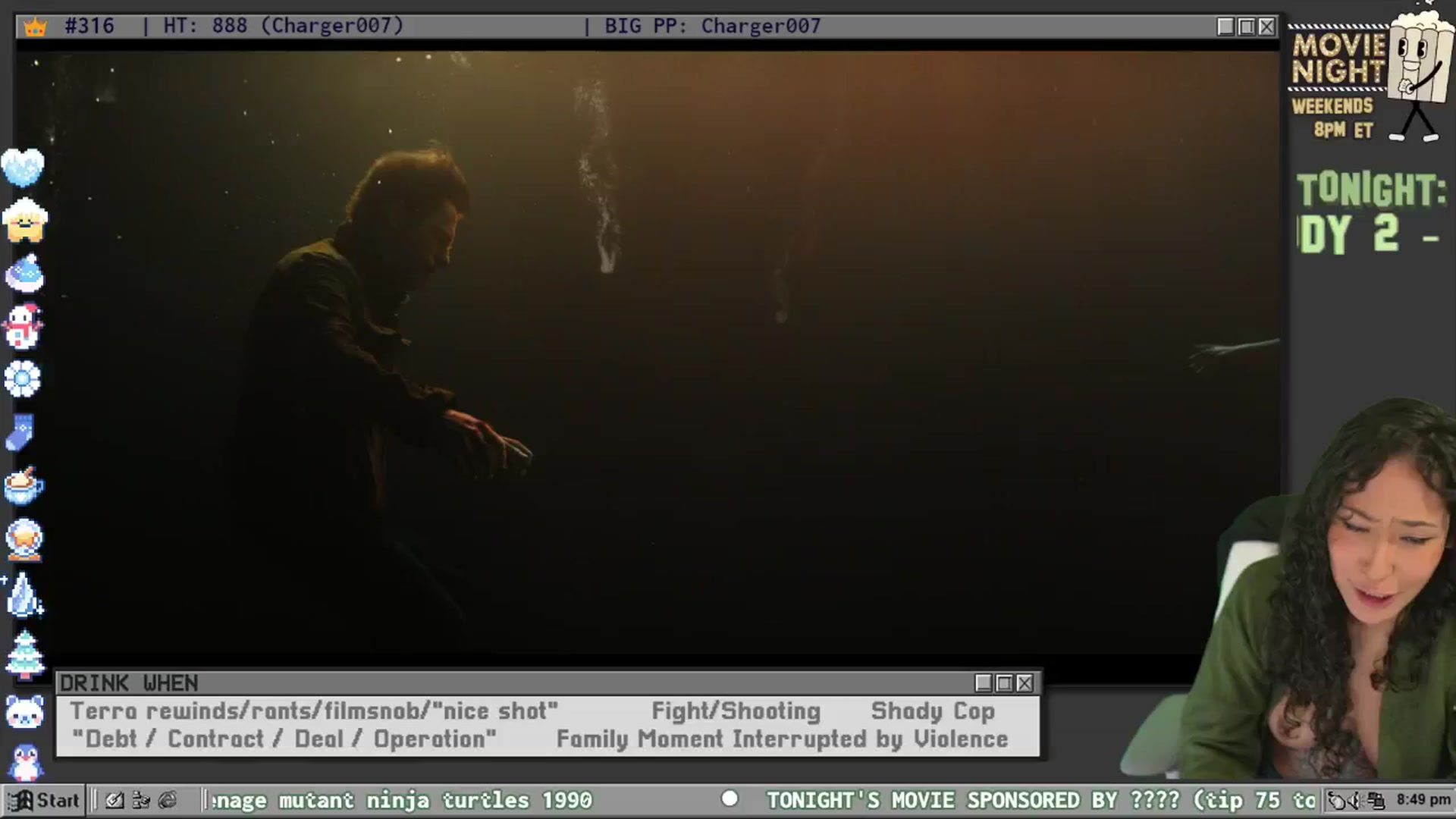Image resolution: width=1456 pixels, height=819 pixels.
Task: Click the speaker volume tray icon
Action: click(1354, 801)
